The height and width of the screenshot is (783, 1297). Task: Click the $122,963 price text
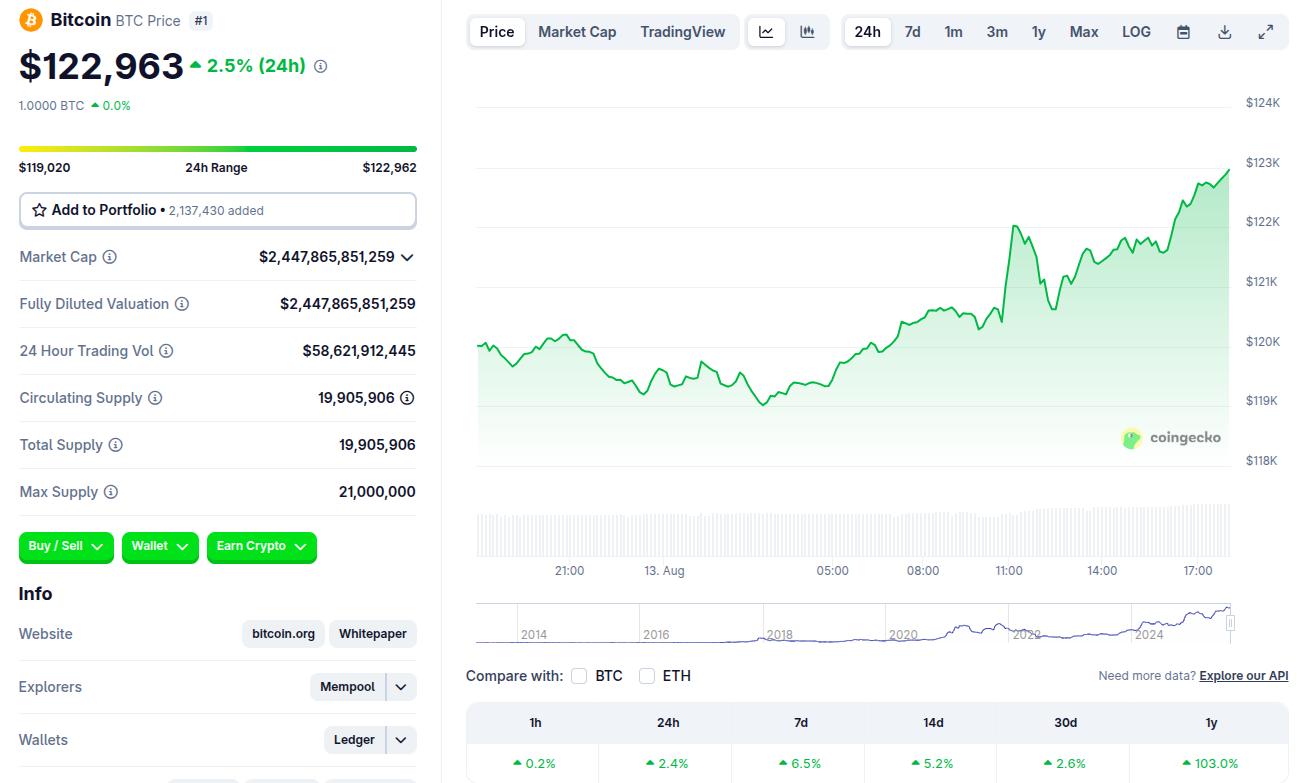pyautogui.click(x=101, y=66)
